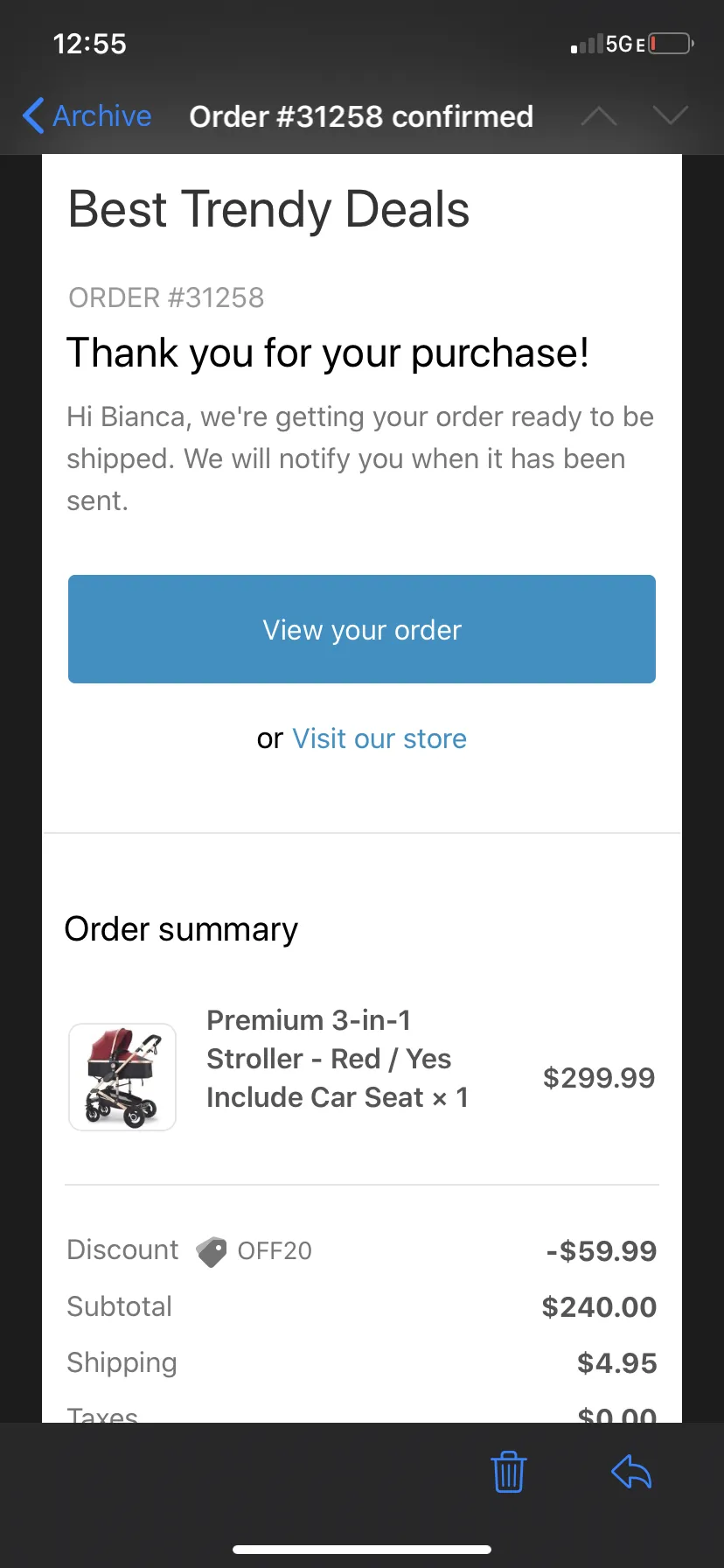Tap the Order #31258 confirmed title
Screen dimensions: 724x1568
click(361, 116)
